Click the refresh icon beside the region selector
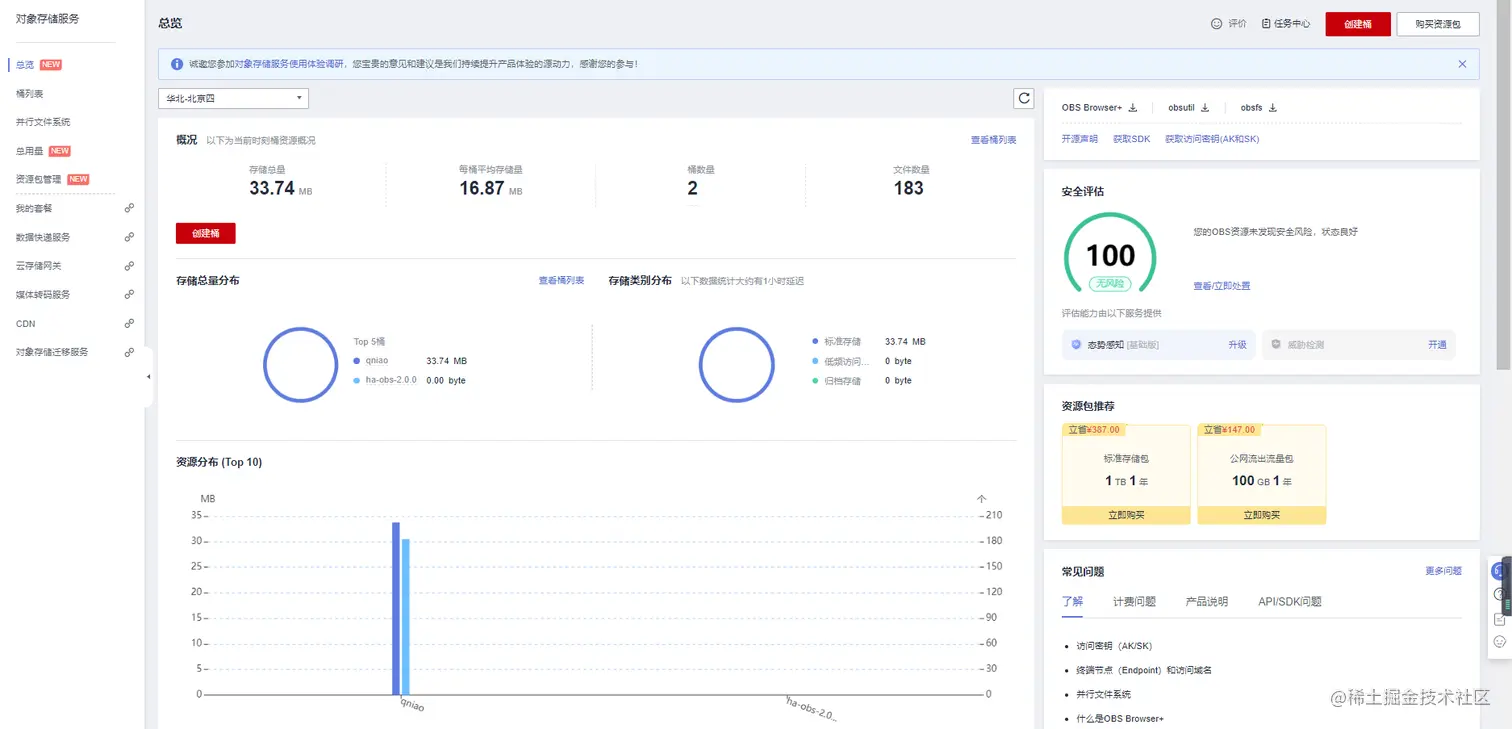 tap(1023, 98)
